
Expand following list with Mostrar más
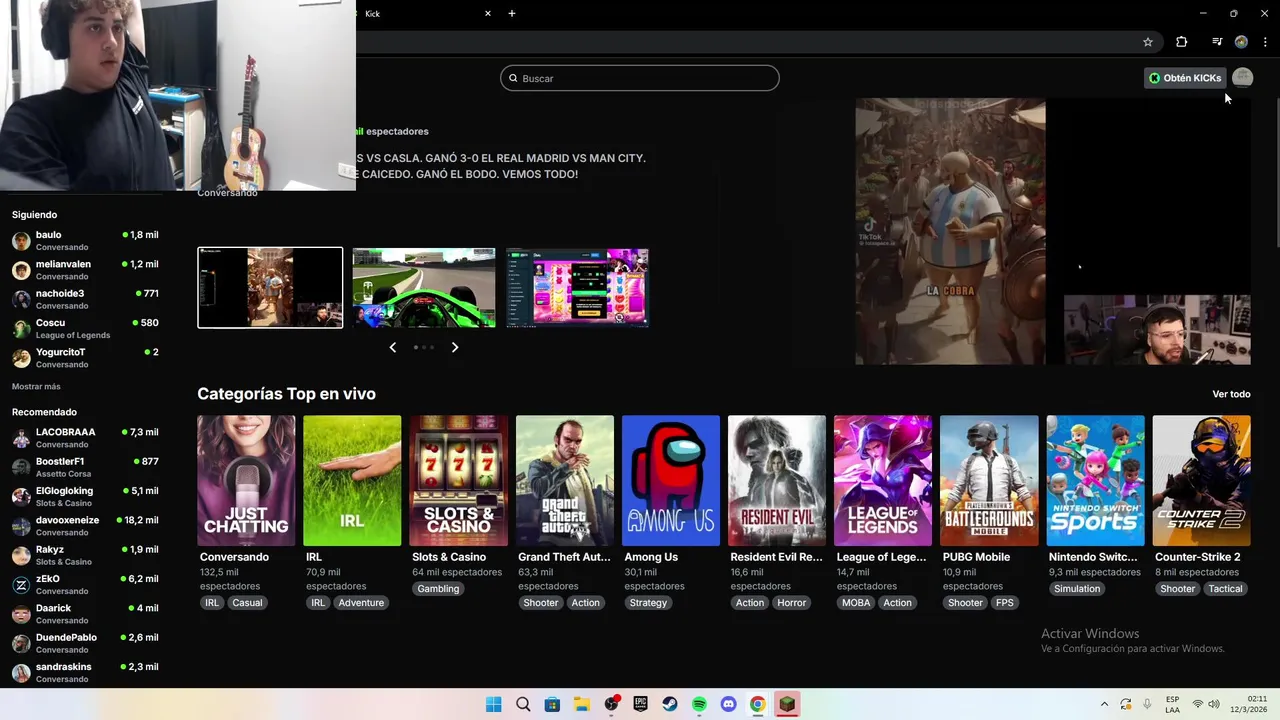coord(36,386)
